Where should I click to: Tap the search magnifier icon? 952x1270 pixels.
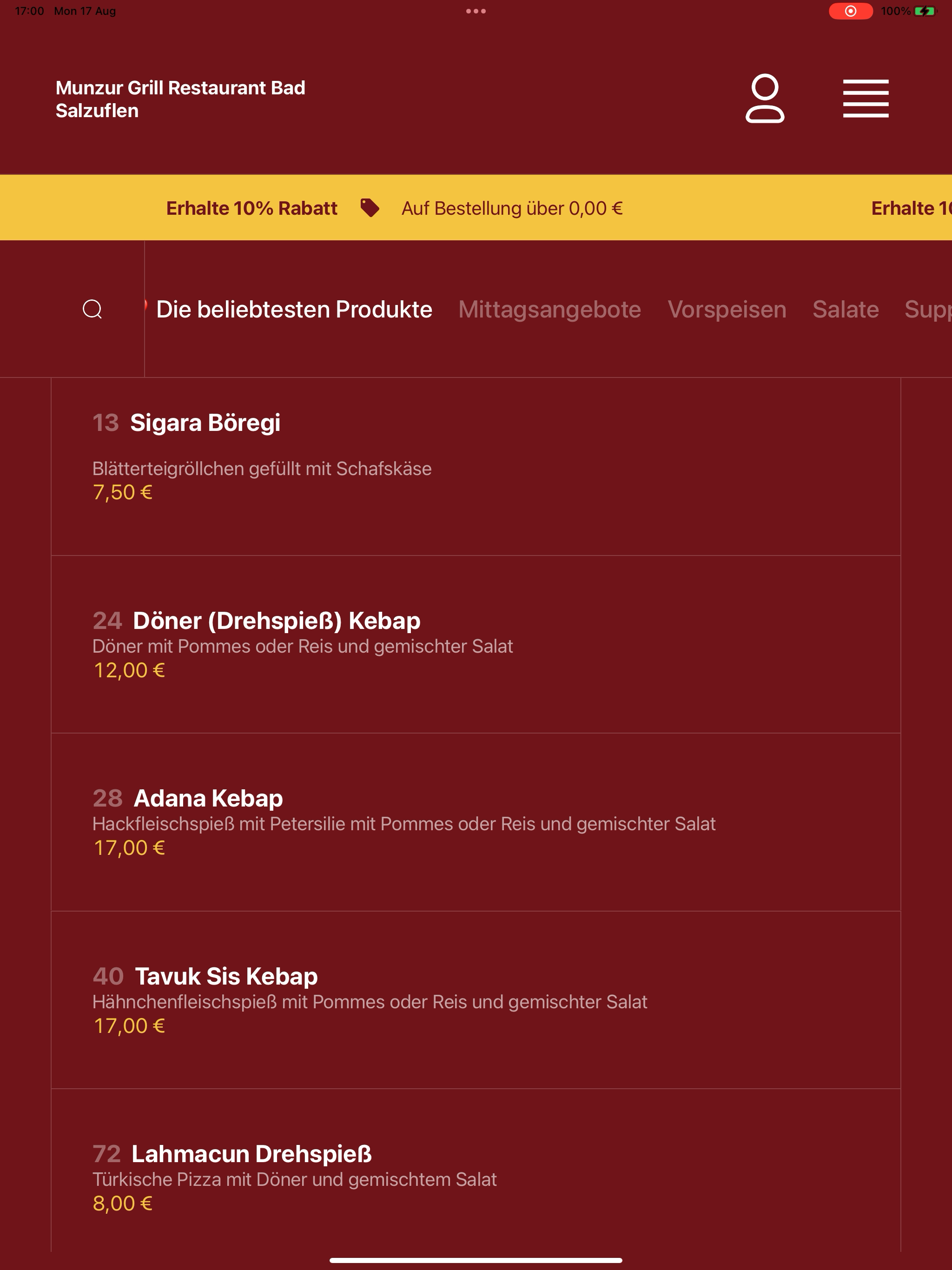pos(93,309)
